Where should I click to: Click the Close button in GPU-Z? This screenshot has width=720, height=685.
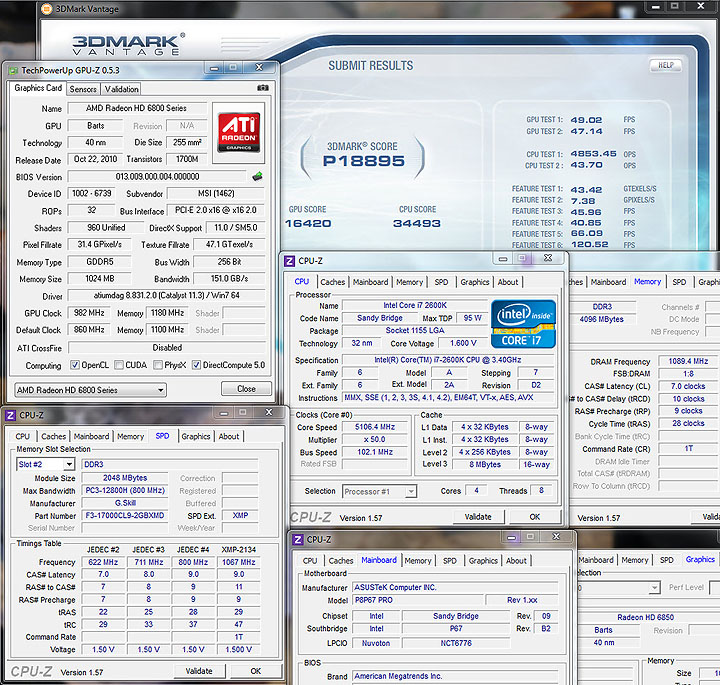[246, 389]
